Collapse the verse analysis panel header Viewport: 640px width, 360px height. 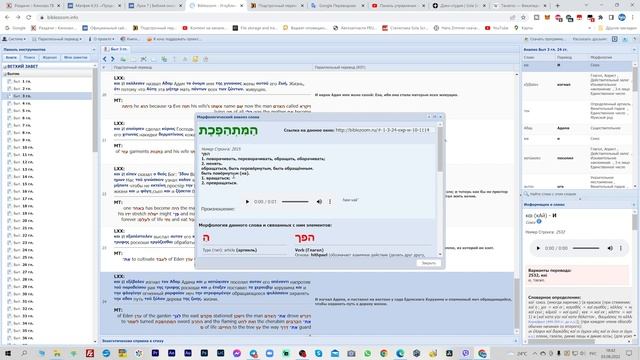coord(634,49)
